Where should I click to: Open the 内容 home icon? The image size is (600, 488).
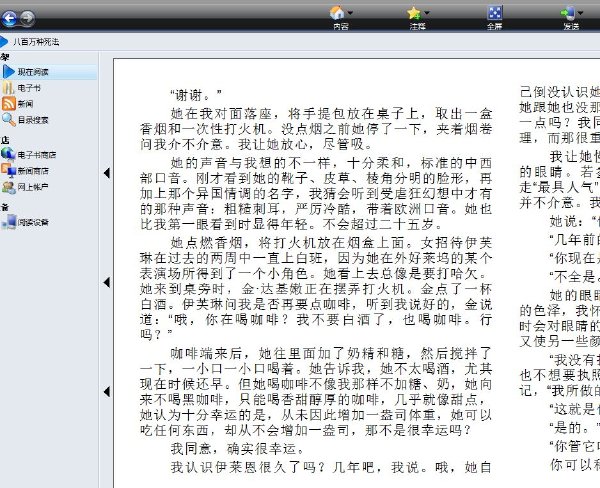coord(337,13)
